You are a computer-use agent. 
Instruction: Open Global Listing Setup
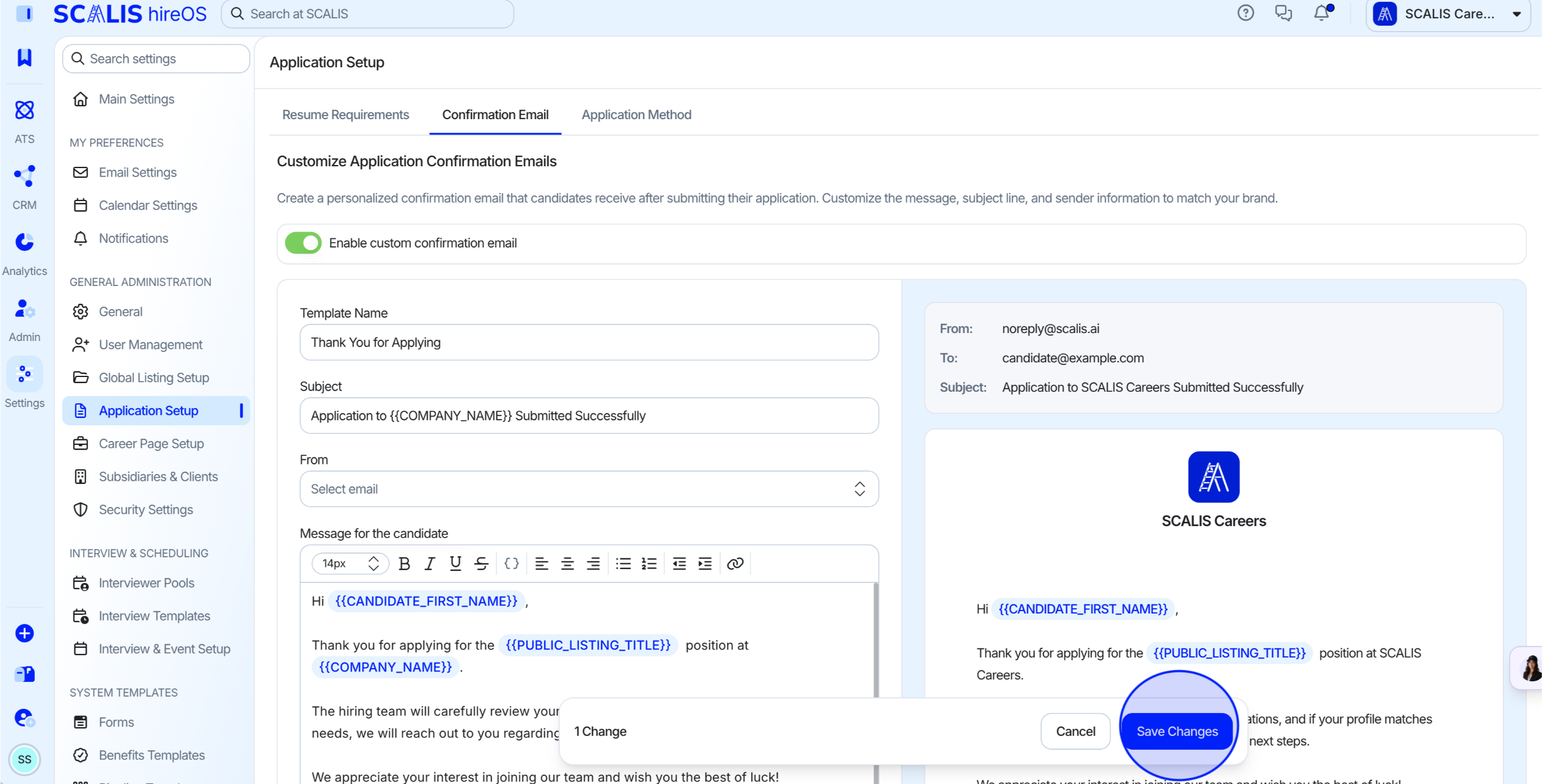[156, 378]
